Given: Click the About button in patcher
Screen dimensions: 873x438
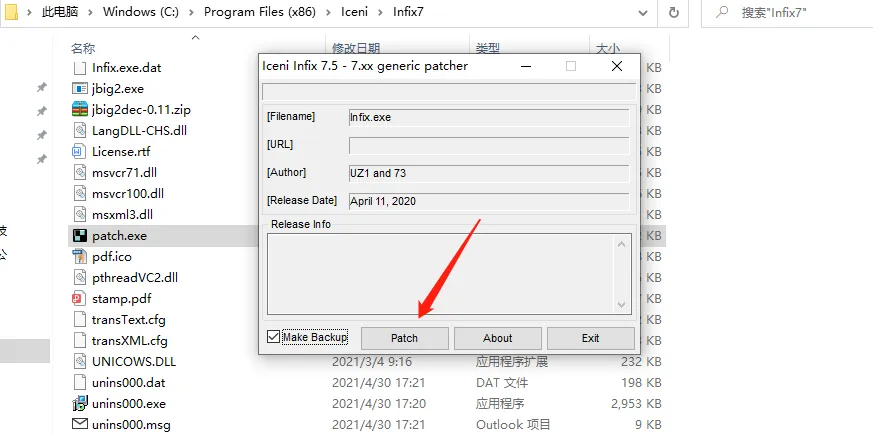Looking at the screenshot, I should tap(498, 338).
